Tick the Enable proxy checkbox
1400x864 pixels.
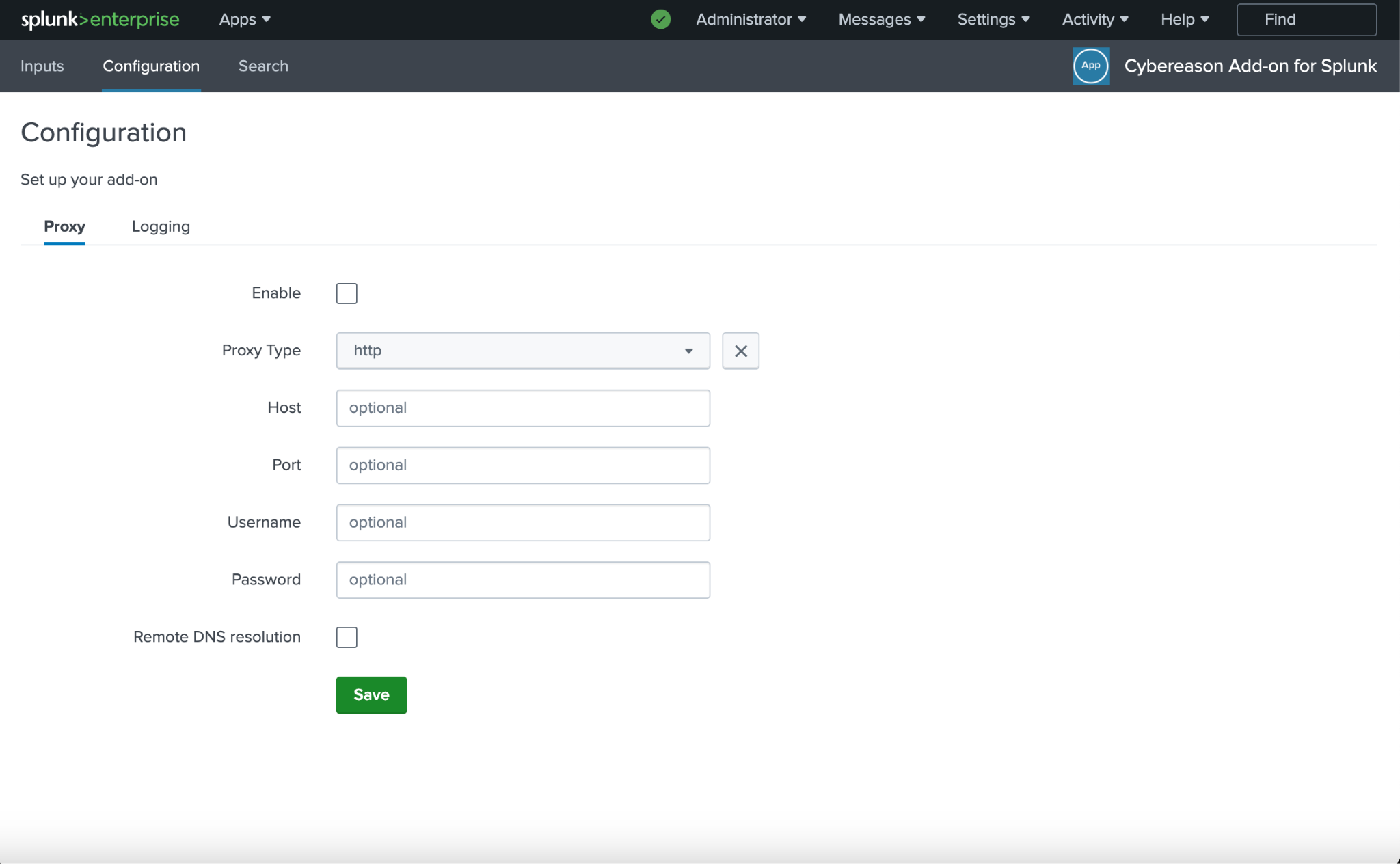pyautogui.click(x=347, y=293)
